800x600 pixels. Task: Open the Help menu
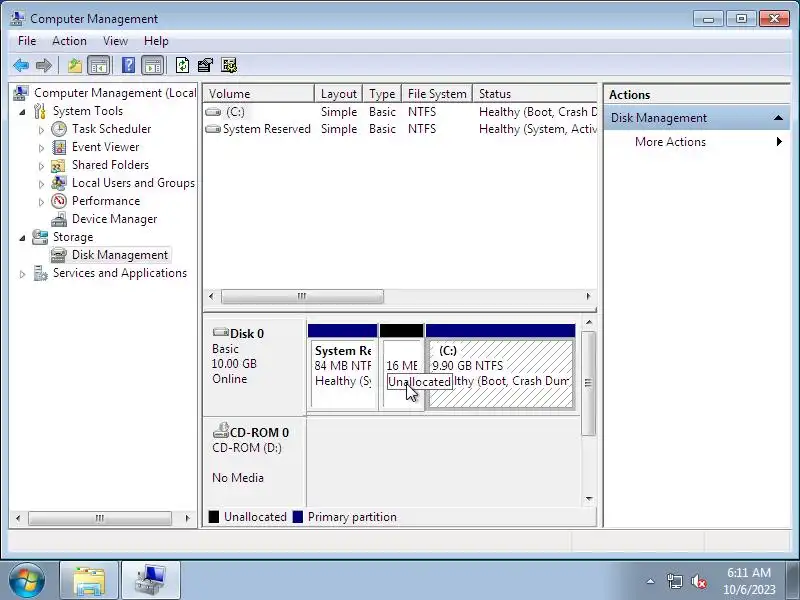156,41
